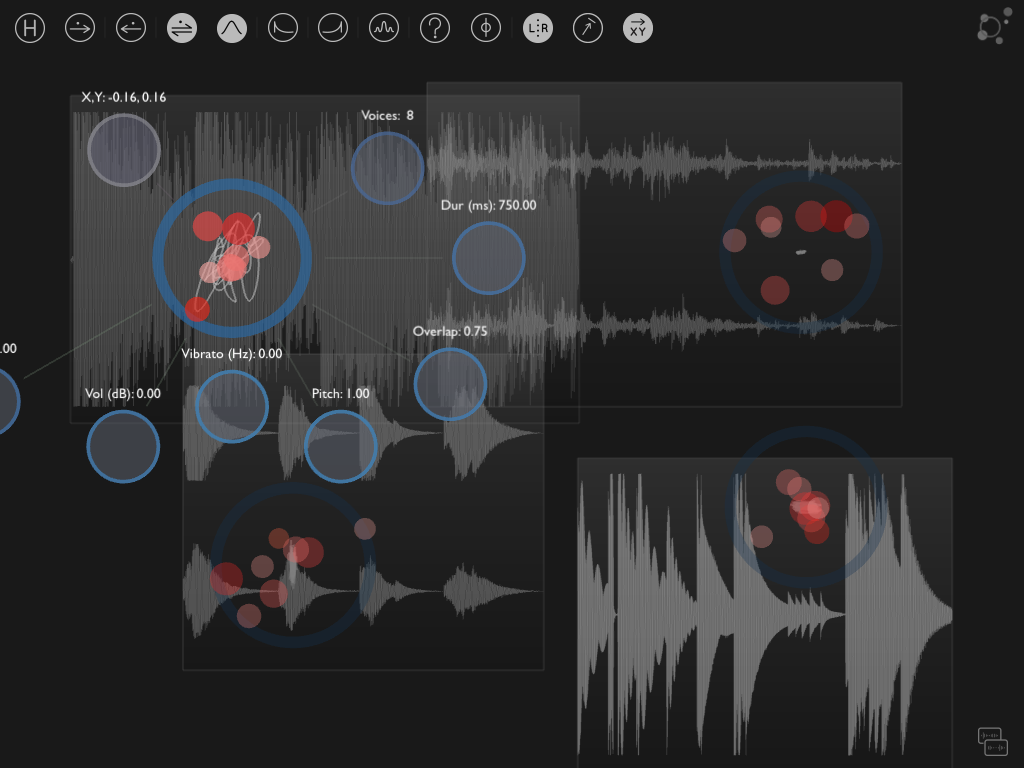Click the diagonal arrow icon in toolbar
Image resolution: width=1024 pixels, height=768 pixels.
pos(588,28)
